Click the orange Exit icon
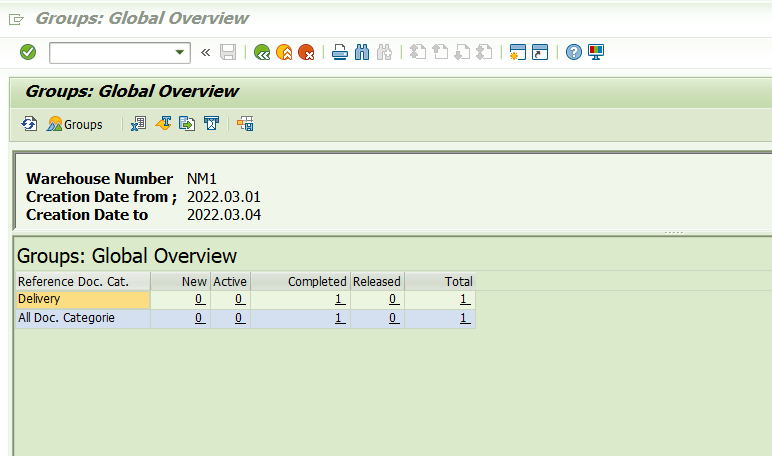Viewport: 772px width, 456px height. click(x=284, y=52)
